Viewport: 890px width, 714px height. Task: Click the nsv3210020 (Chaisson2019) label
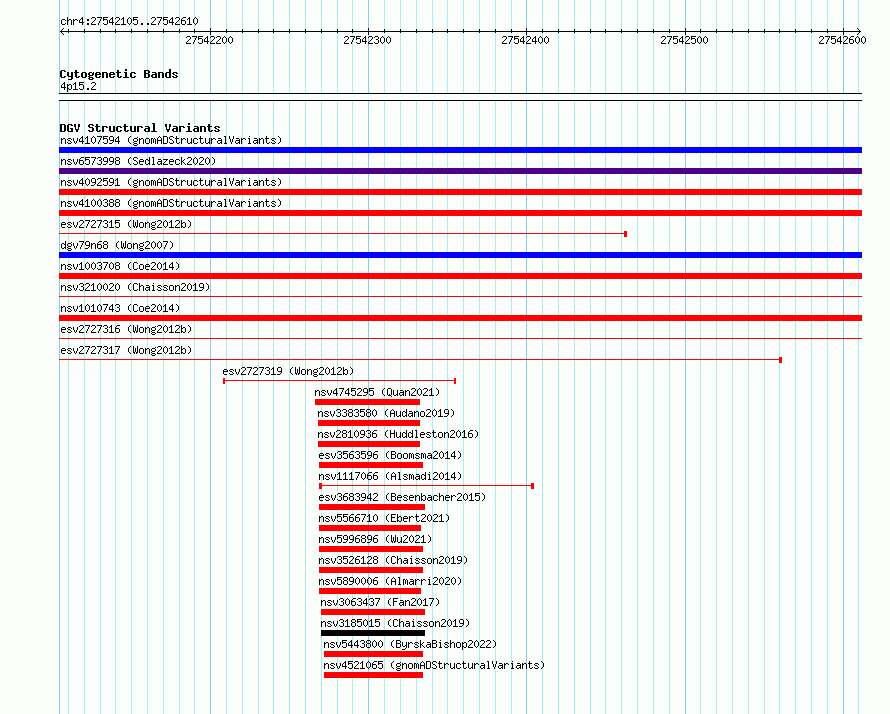click(135, 287)
